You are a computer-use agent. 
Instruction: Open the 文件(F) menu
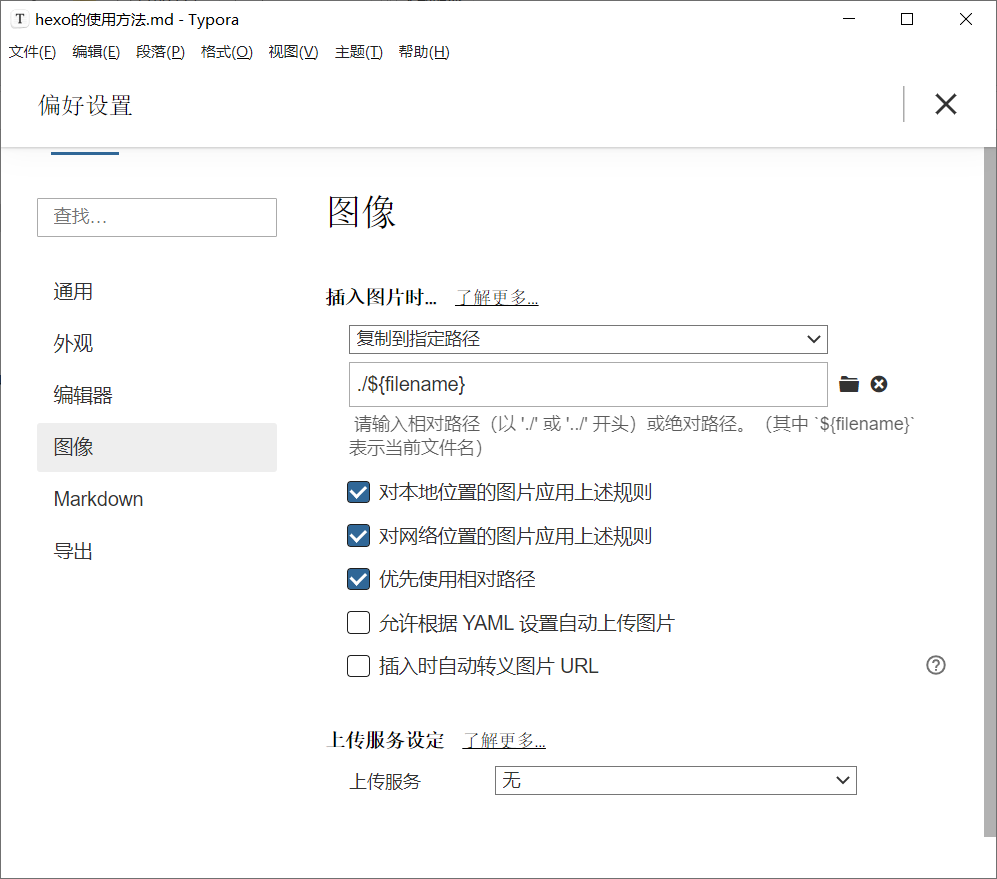pos(32,52)
